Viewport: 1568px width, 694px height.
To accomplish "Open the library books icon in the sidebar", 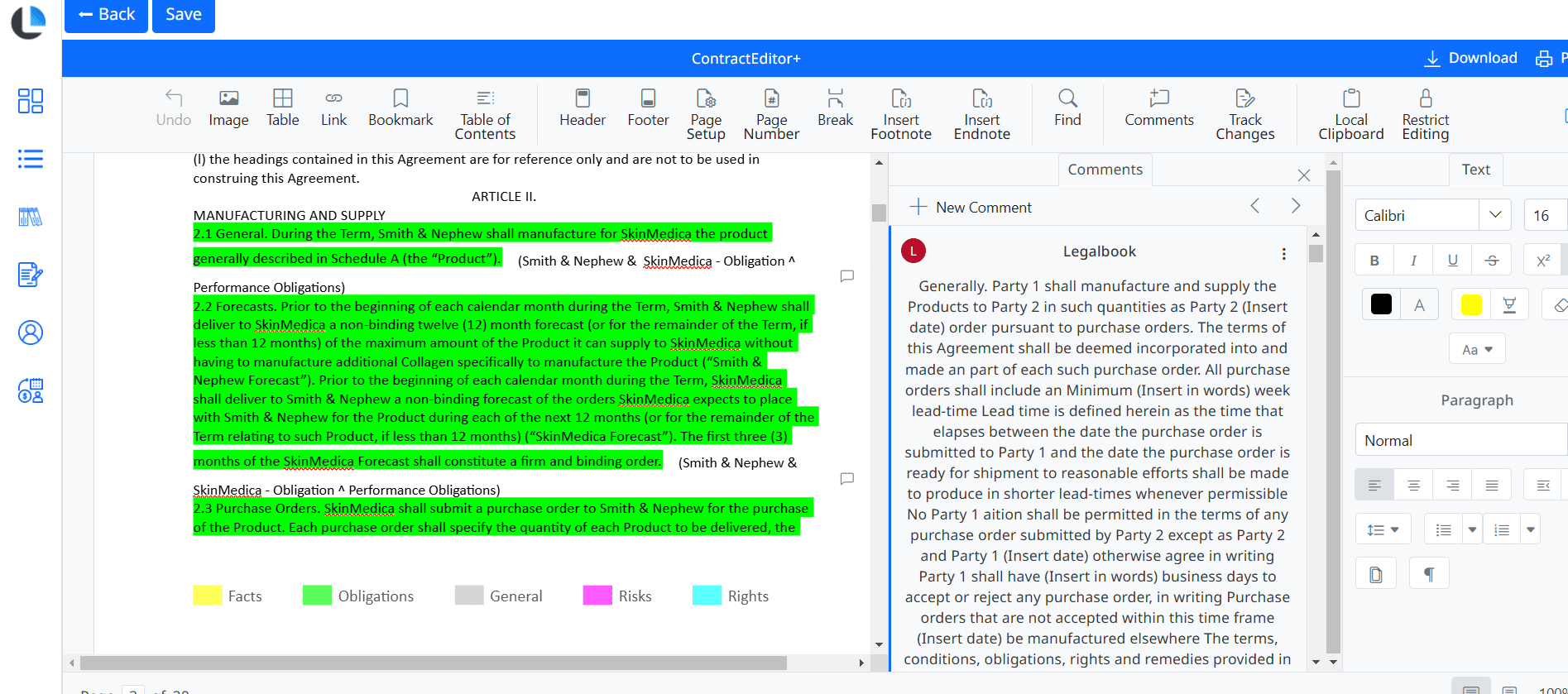I will [31, 217].
